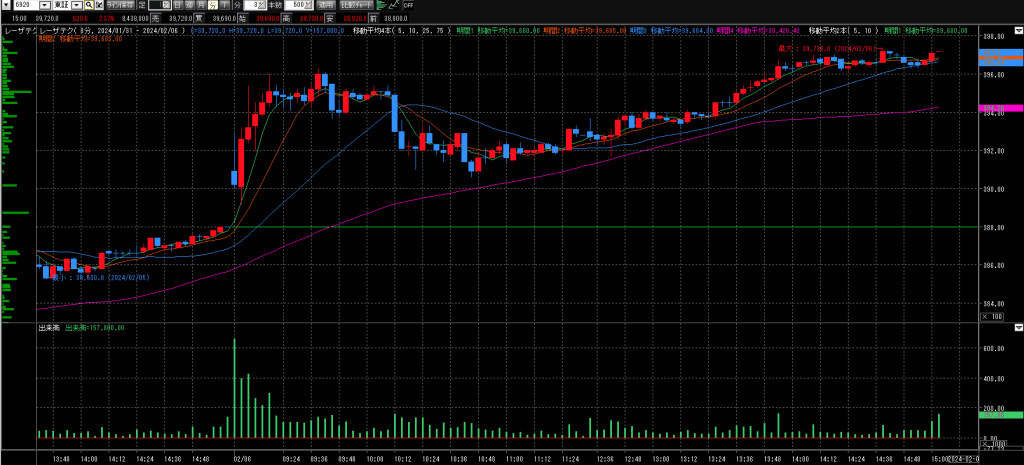Select the tick (T) timeframe button
The height and width of the screenshot is (465, 1024).
click(x=224, y=5)
